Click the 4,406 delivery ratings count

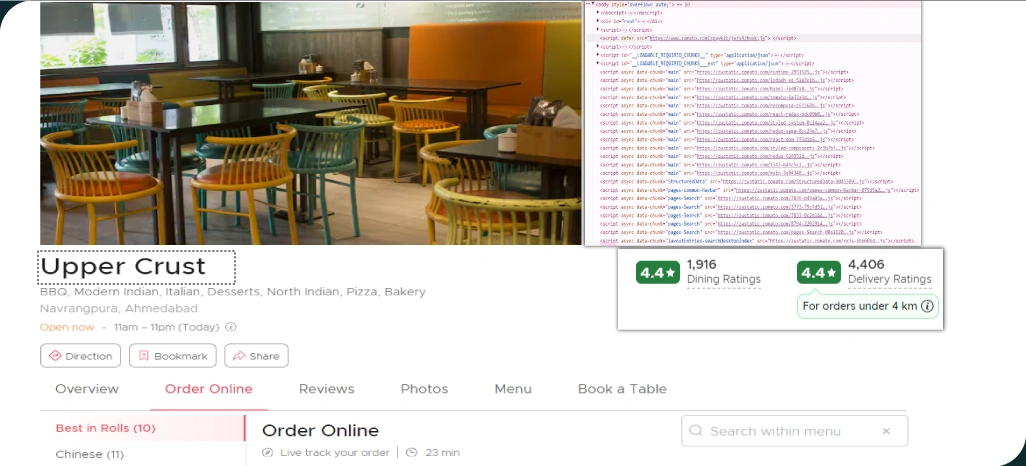click(x=866, y=264)
